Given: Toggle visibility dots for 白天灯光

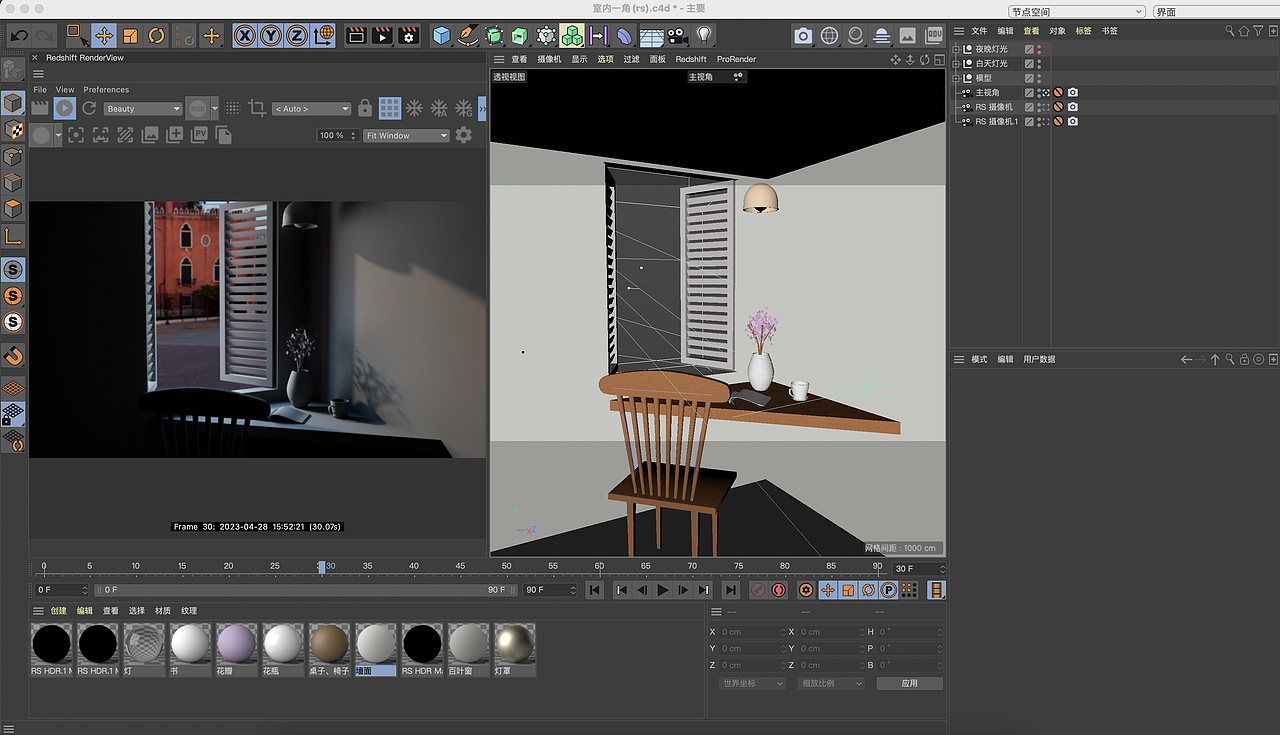Looking at the screenshot, I should point(1039,64).
